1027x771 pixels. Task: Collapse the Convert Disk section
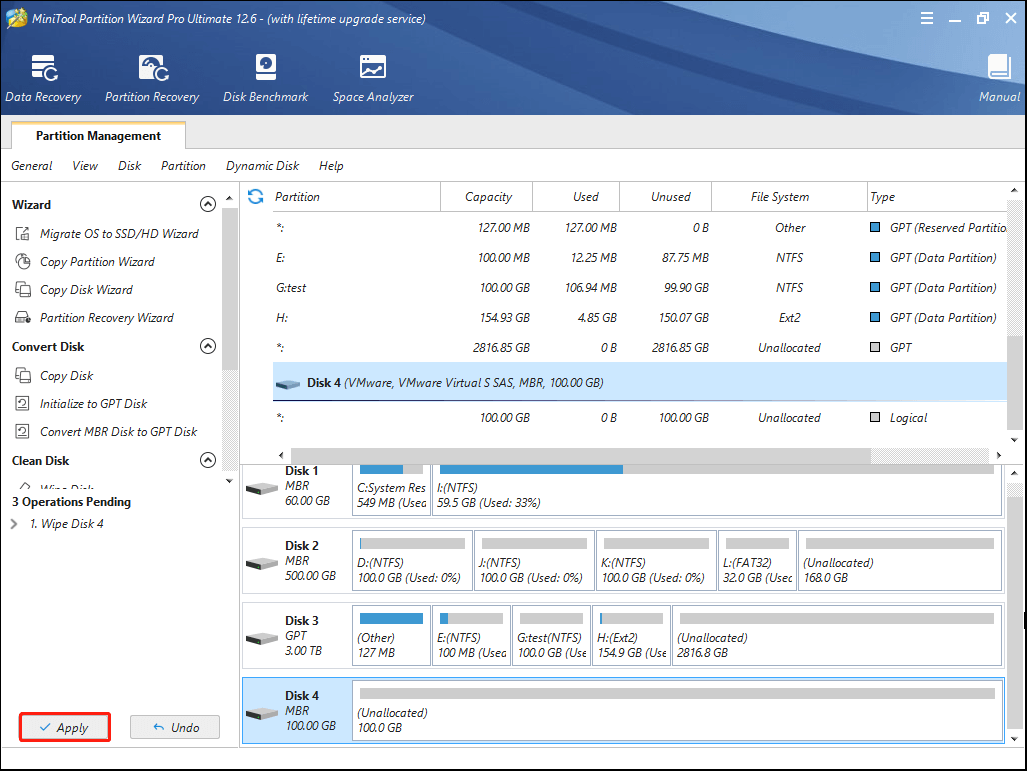click(208, 346)
